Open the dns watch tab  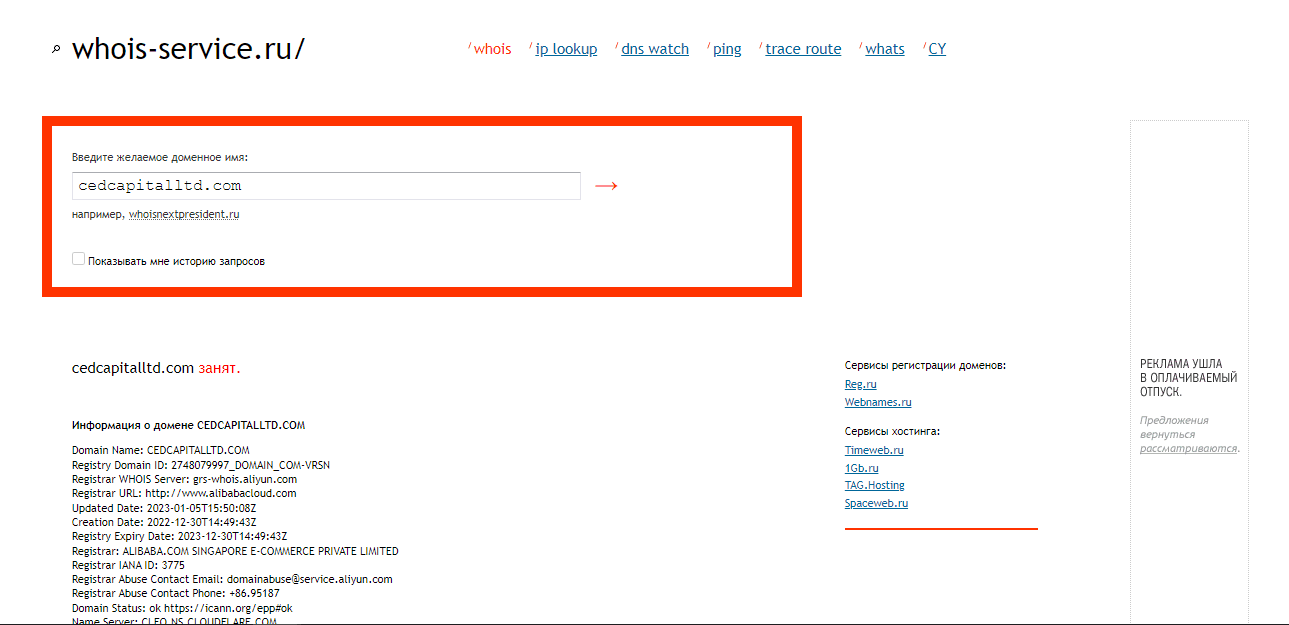coord(655,49)
